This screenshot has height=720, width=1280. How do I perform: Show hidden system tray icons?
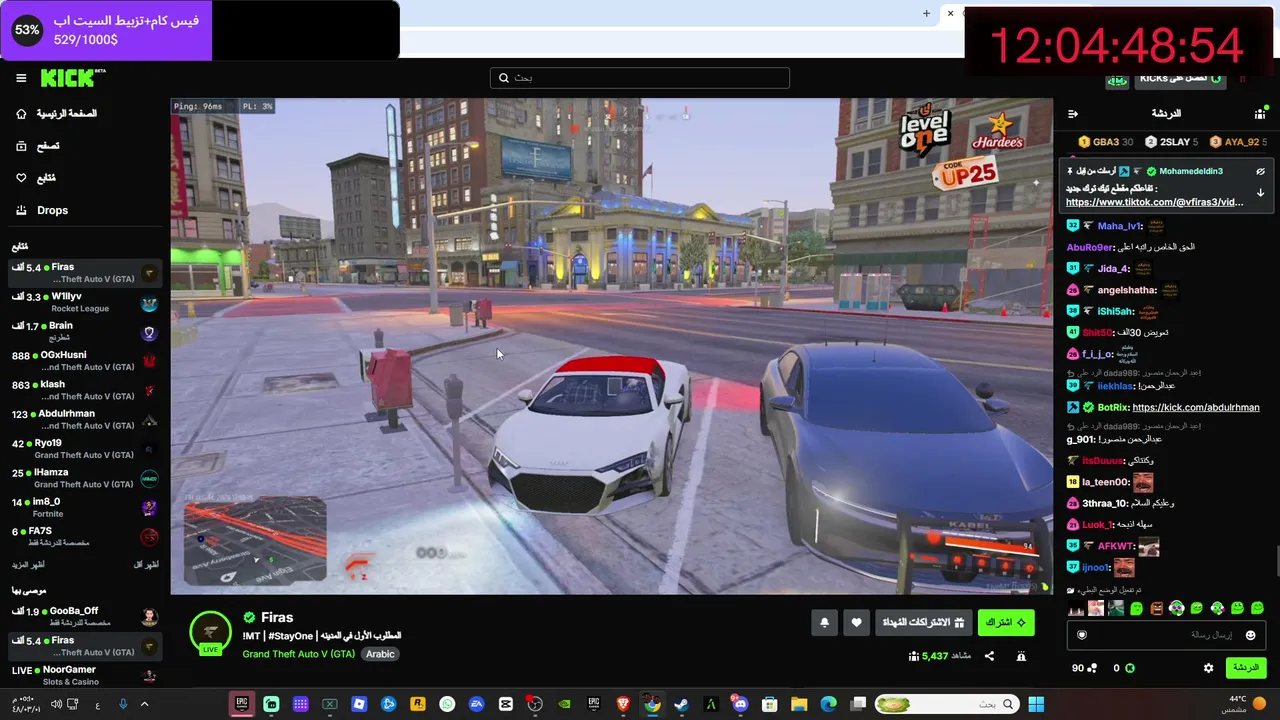(x=145, y=704)
